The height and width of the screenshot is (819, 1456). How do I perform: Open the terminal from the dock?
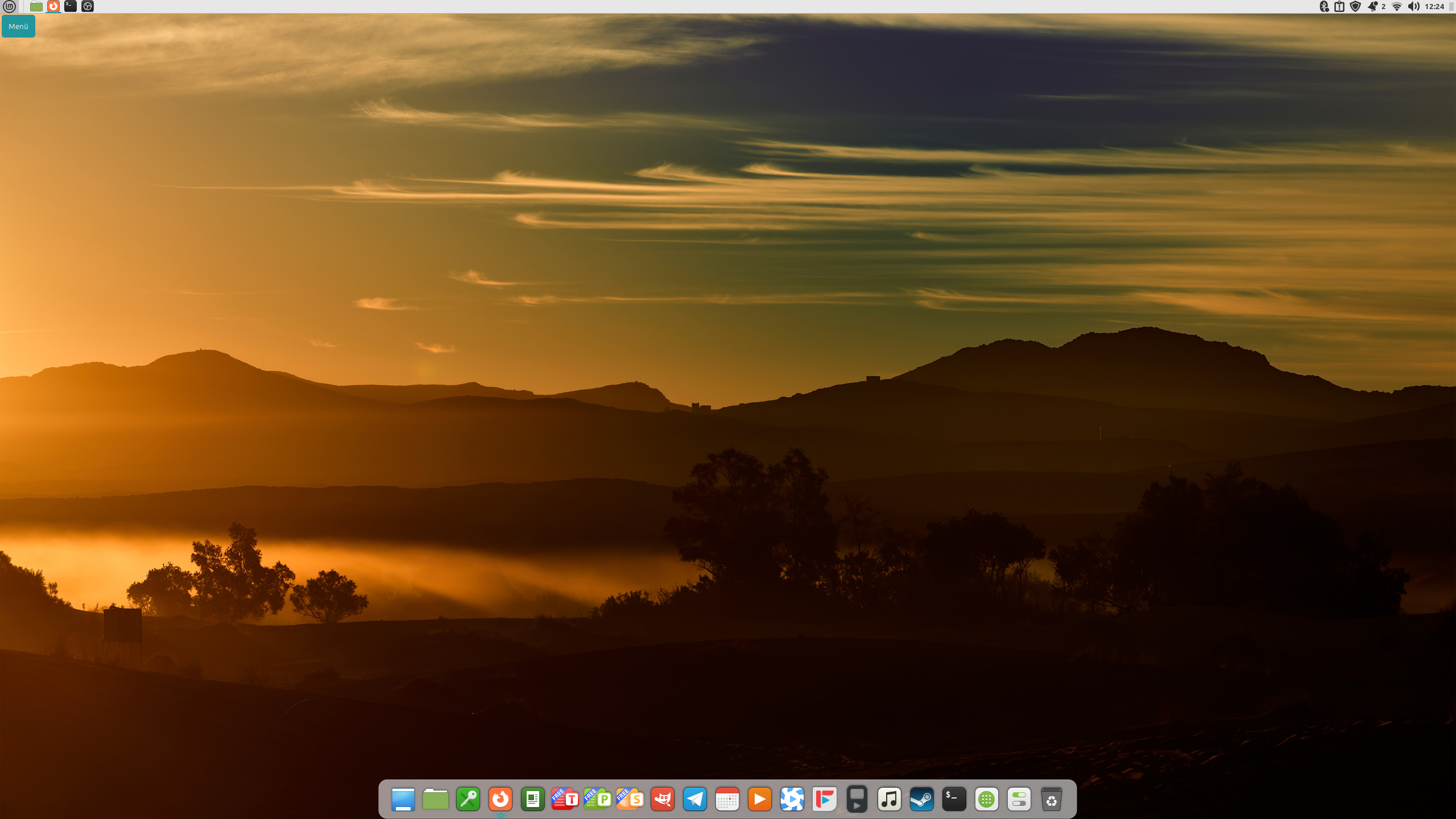point(954,799)
